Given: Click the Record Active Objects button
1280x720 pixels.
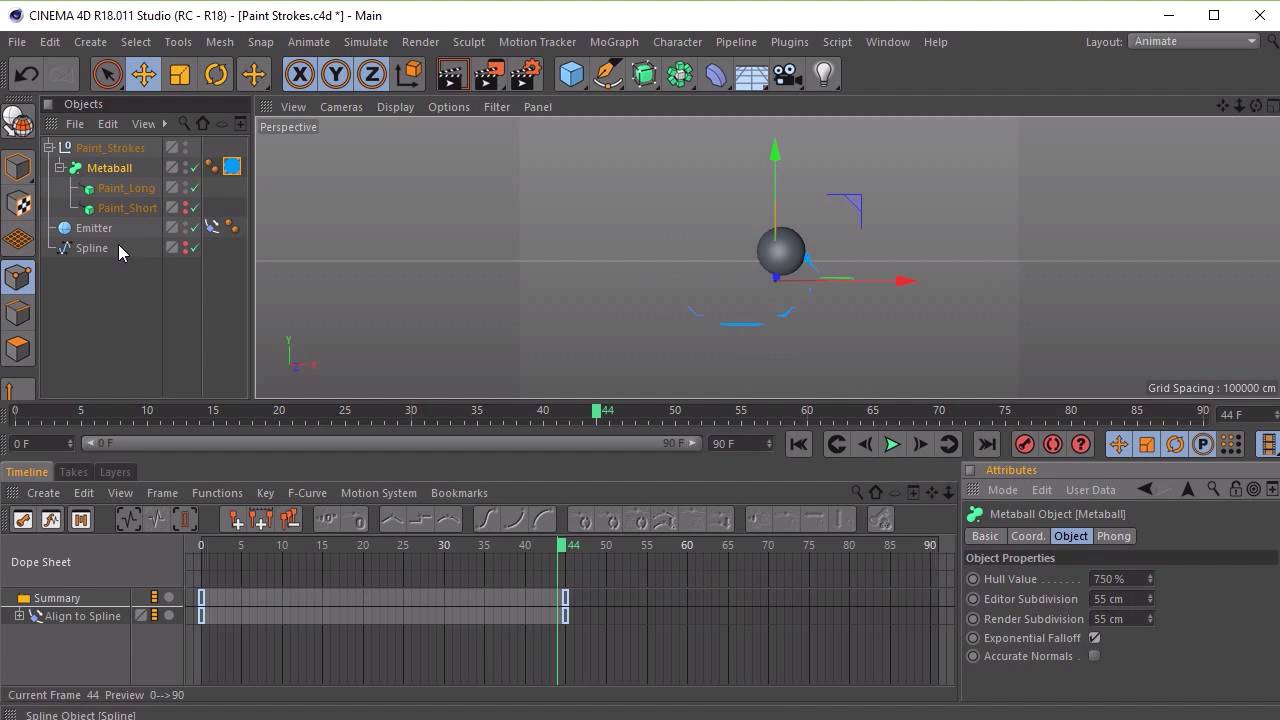Looking at the screenshot, I should (1025, 444).
